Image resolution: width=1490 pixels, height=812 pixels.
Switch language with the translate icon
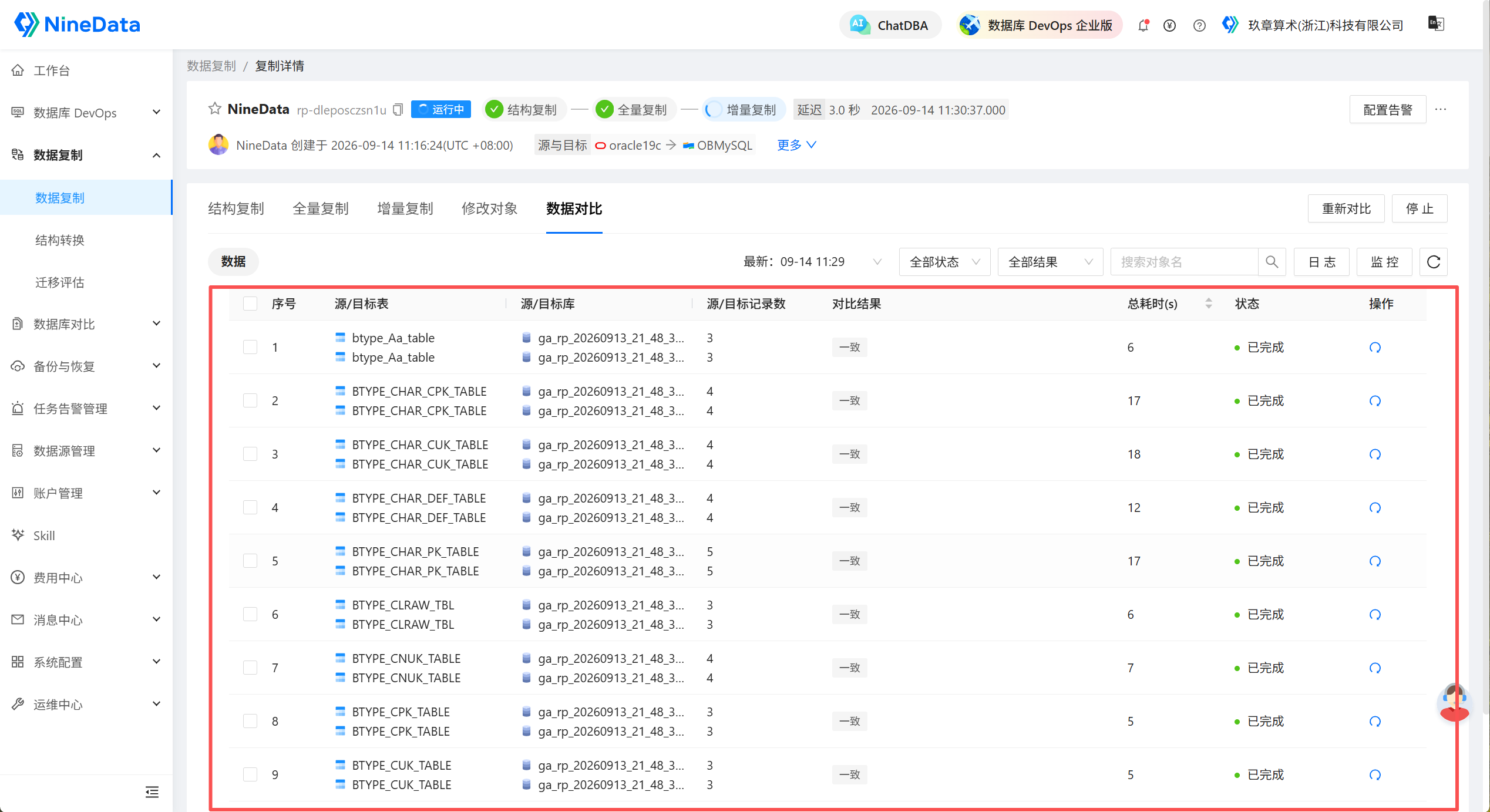click(x=1436, y=23)
